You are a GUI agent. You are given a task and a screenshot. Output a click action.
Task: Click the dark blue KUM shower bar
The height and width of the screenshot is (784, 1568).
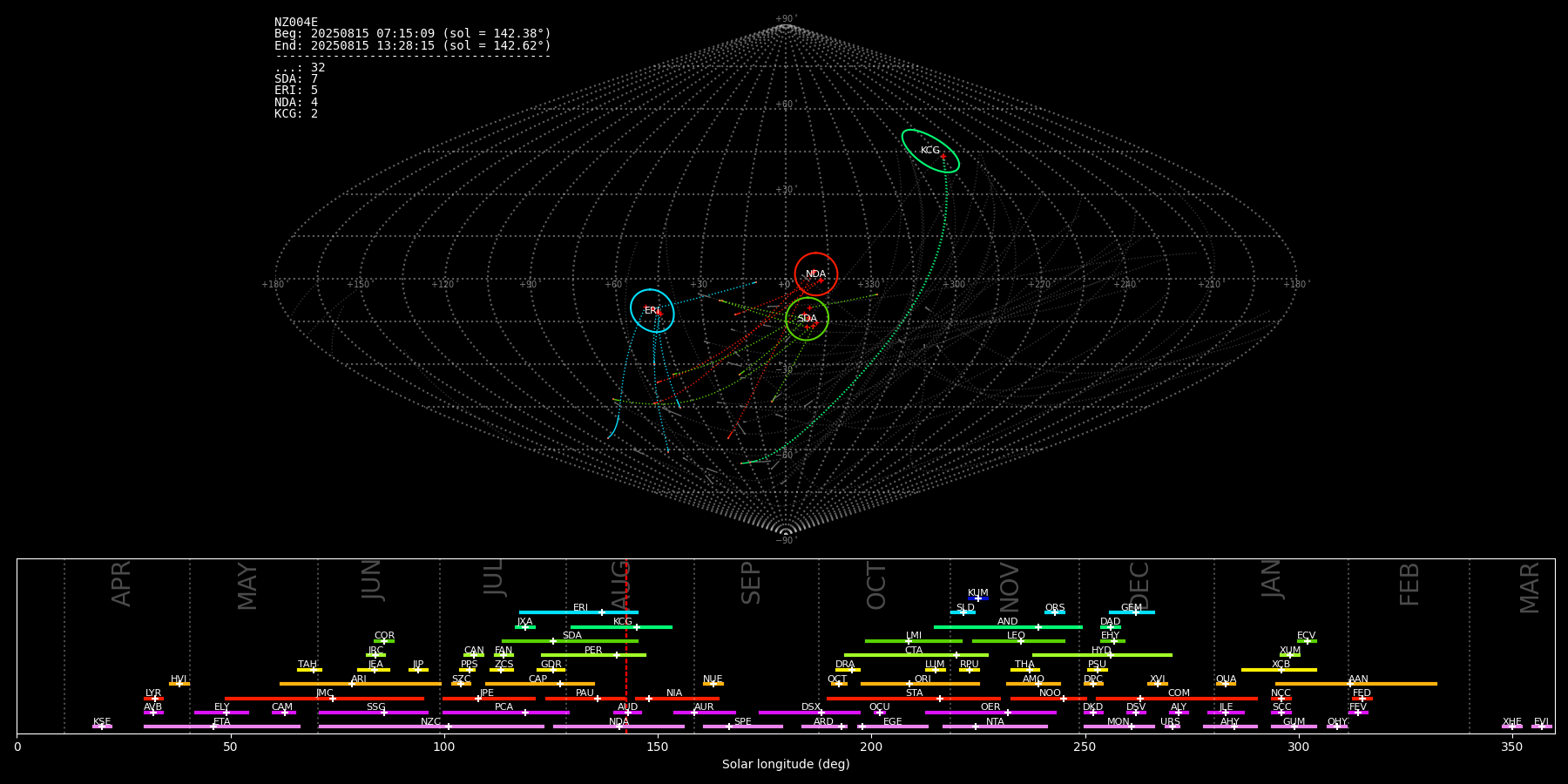[978, 598]
